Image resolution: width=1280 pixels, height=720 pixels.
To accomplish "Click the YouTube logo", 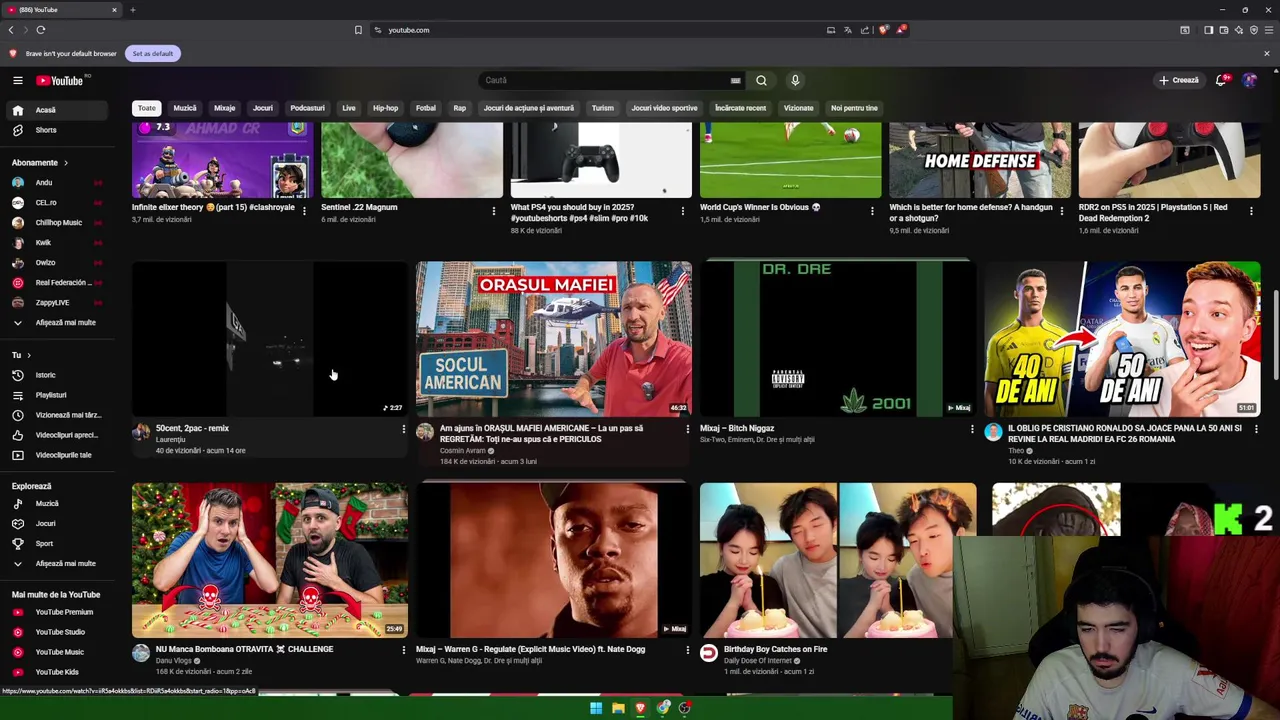I will [62, 80].
